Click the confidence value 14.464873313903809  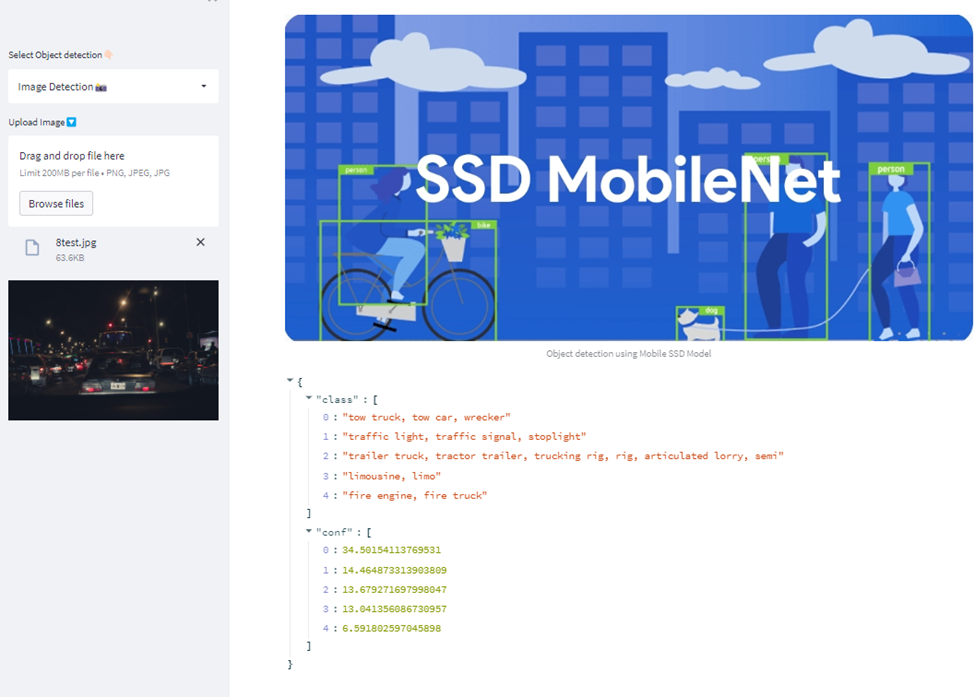394,570
